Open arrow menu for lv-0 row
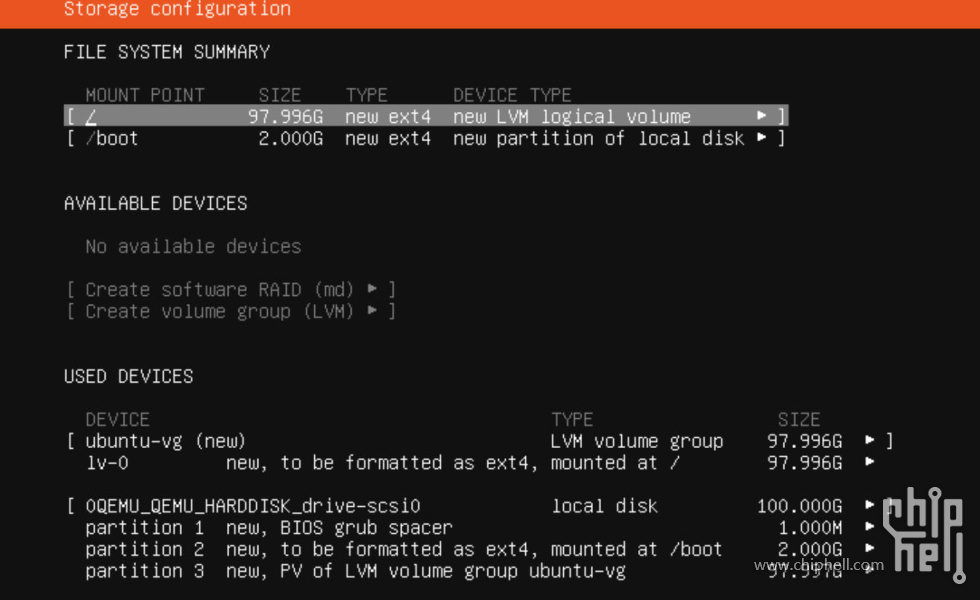Image resolution: width=980 pixels, height=600 pixels. click(x=869, y=462)
